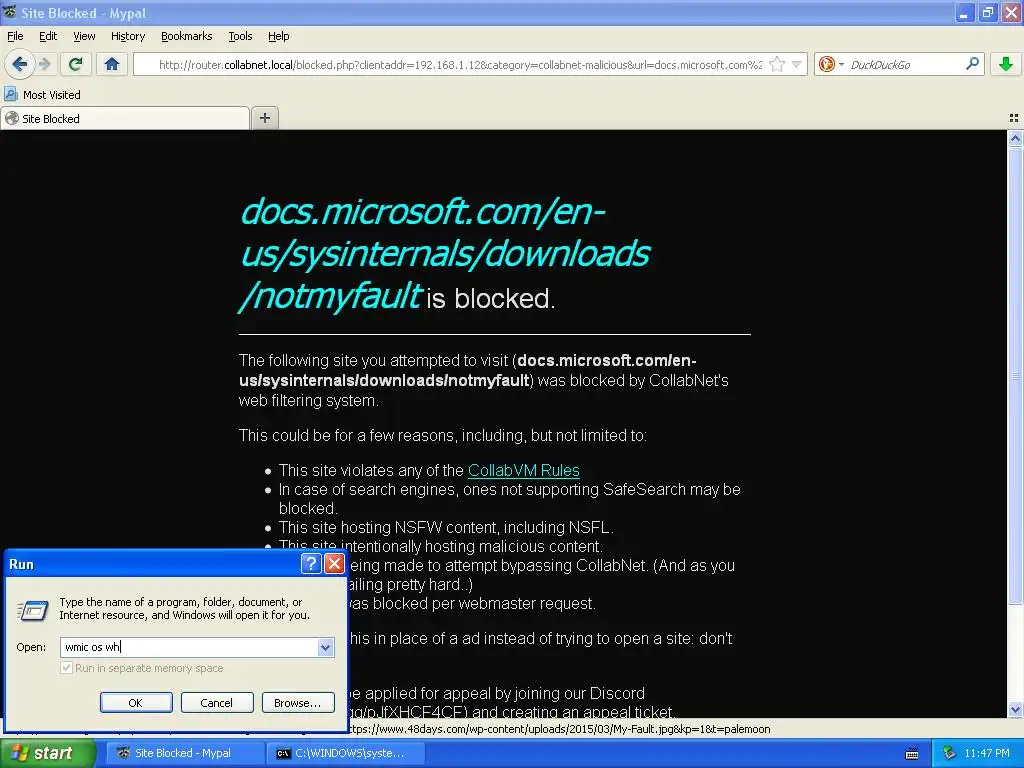Open the Downloads window with the green arrow
The width and height of the screenshot is (1024, 768).
1006,64
